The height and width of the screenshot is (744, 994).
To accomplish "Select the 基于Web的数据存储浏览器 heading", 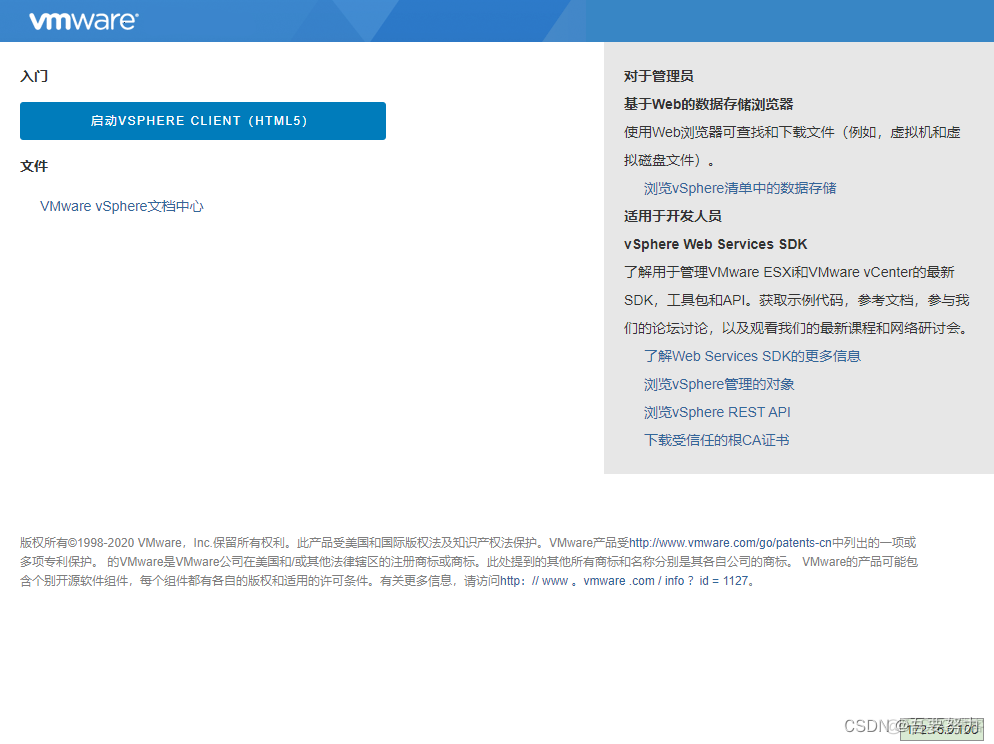I will point(709,104).
